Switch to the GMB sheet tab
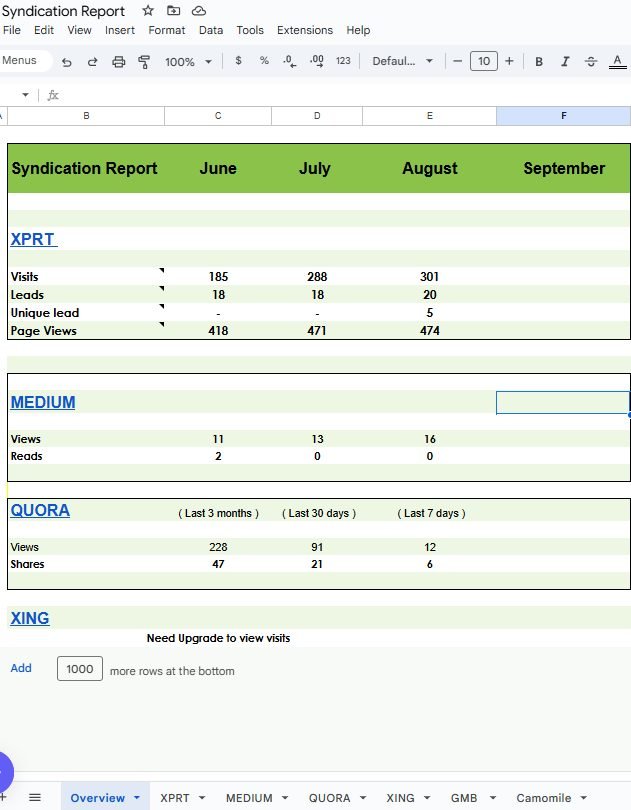The image size is (631, 810). point(464,798)
